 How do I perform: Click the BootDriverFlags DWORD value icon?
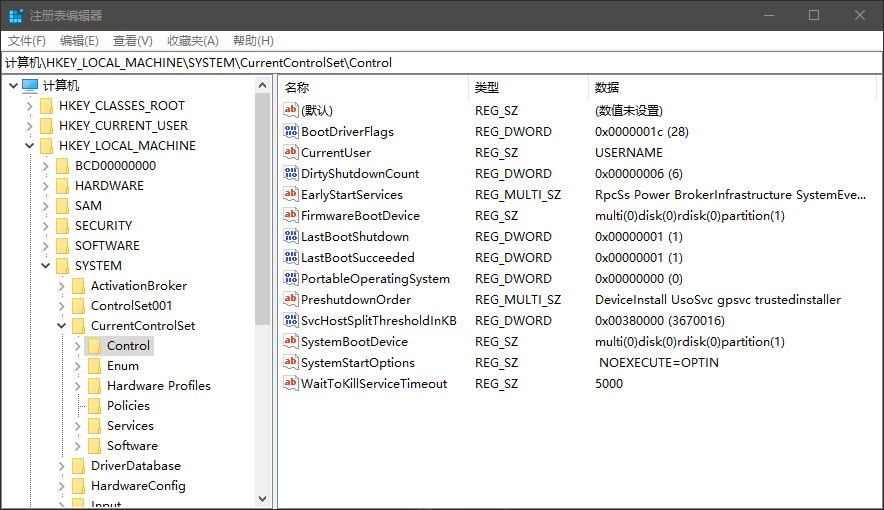[x=291, y=132]
